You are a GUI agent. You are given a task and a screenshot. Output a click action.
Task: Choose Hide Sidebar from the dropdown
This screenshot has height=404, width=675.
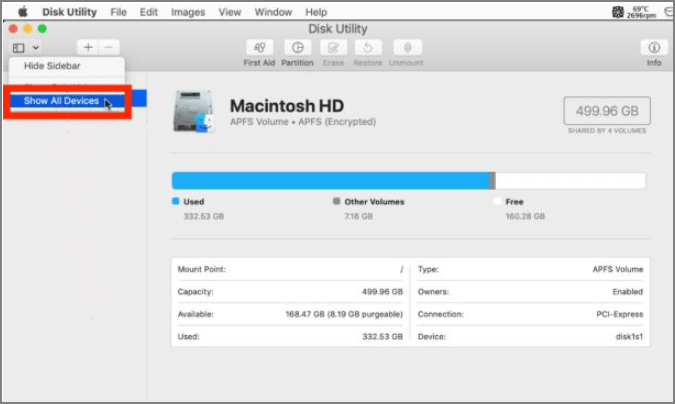pyautogui.click(x=52, y=67)
